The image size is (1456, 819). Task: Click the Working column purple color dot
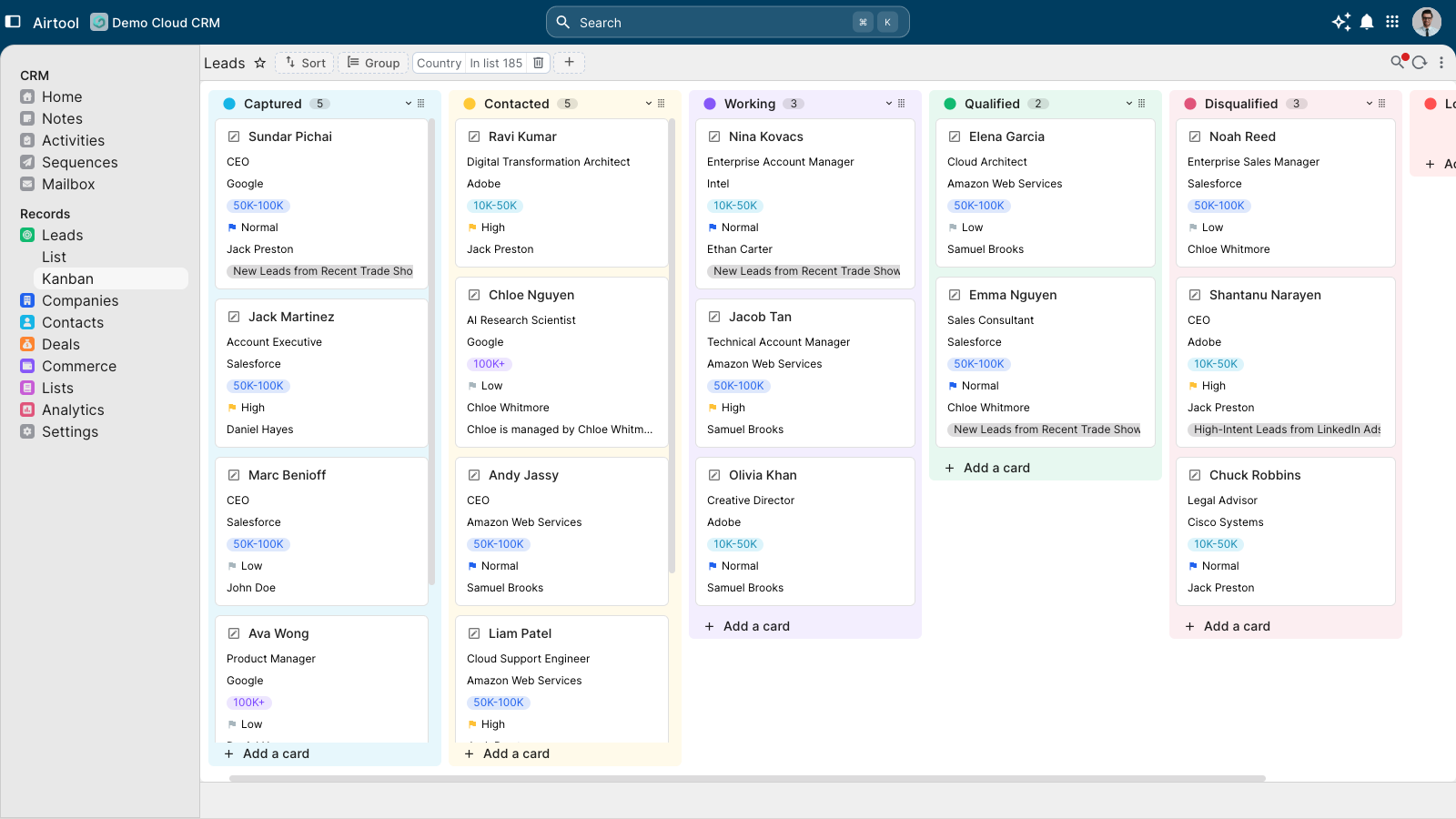(x=710, y=104)
